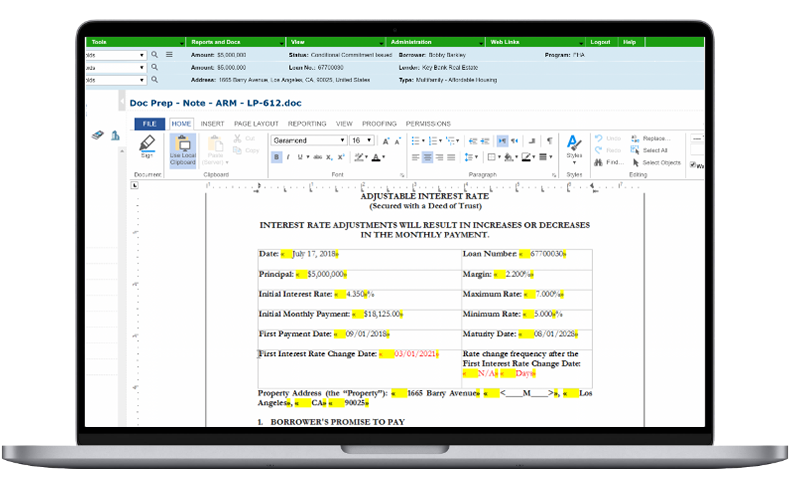Image resolution: width=790 pixels, height=493 pixels.
Task: Click the Shrink Font icon
Action: coord(398,141)
